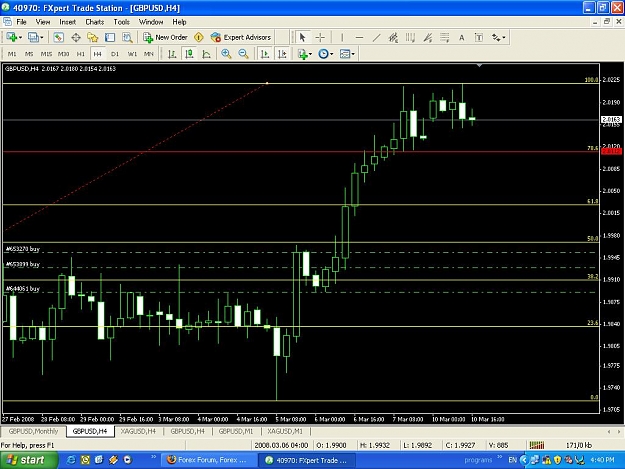Switch chart to M30 timeframe
Viewport: 625px width, 469px height.
point(63,54)
